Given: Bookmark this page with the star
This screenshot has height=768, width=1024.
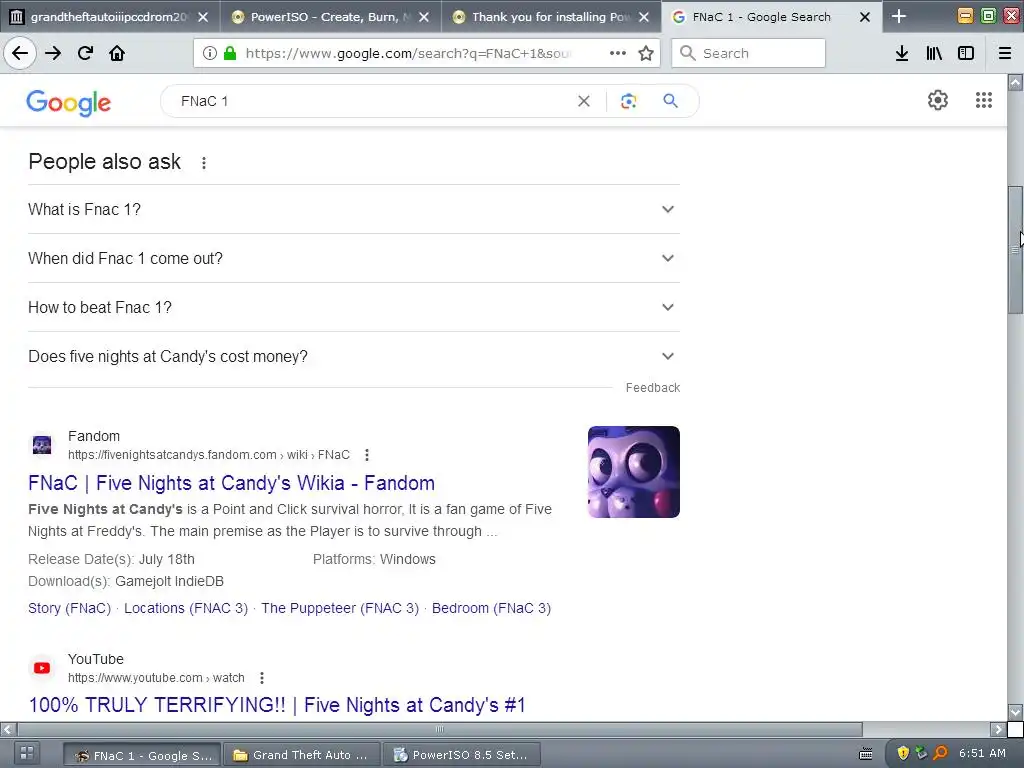Looking at the screenshot, I should click(x=646, y=53).
